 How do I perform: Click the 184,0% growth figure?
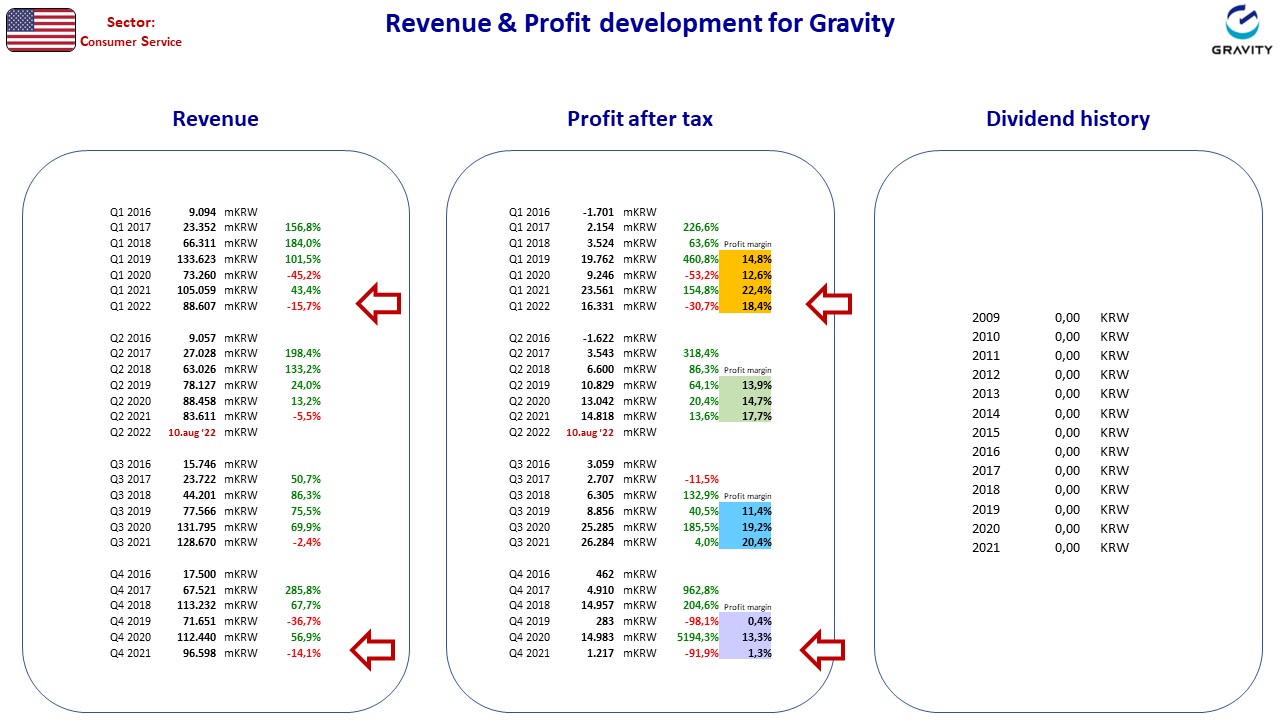pos(303,243)
